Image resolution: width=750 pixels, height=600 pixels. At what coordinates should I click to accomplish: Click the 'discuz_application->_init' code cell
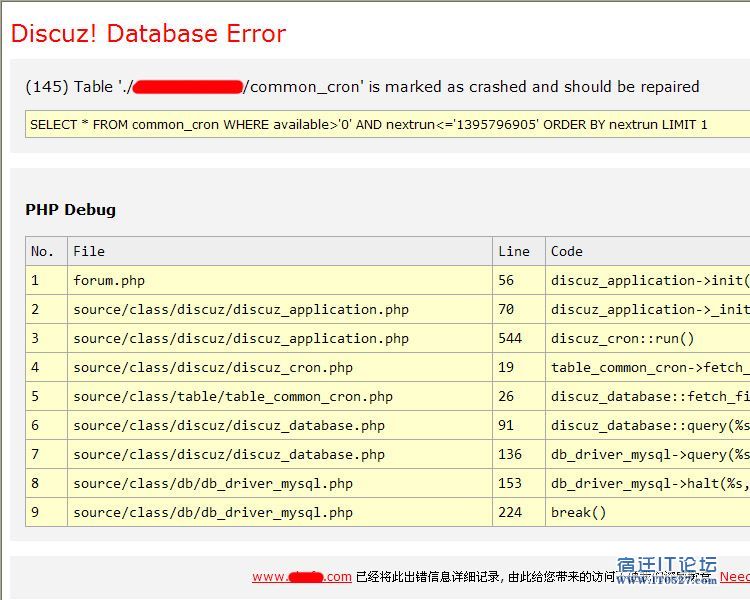click(648, 310)
